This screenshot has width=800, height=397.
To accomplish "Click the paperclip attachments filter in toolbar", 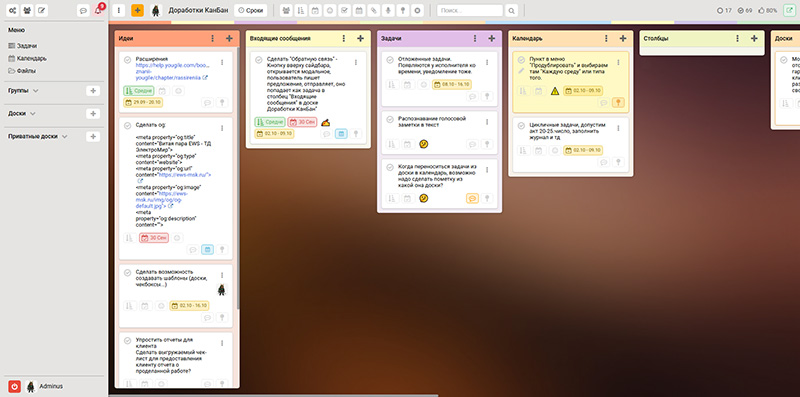I will point(374,10).
